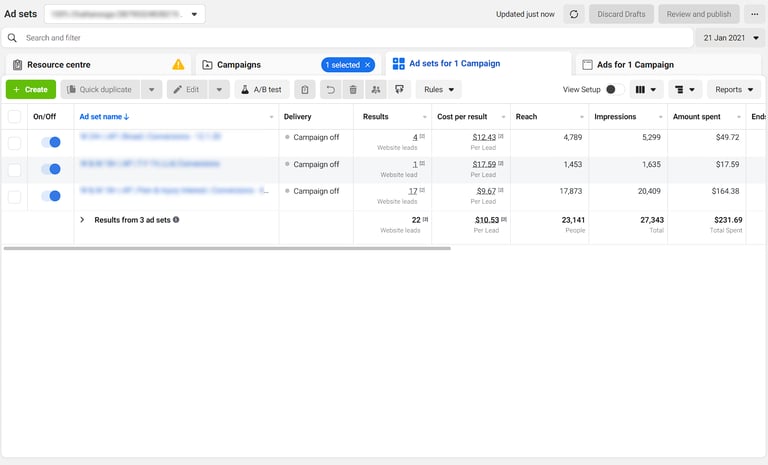Click the clipboard paste icon in toolbar
768x465 pixels.
(305, 90)
